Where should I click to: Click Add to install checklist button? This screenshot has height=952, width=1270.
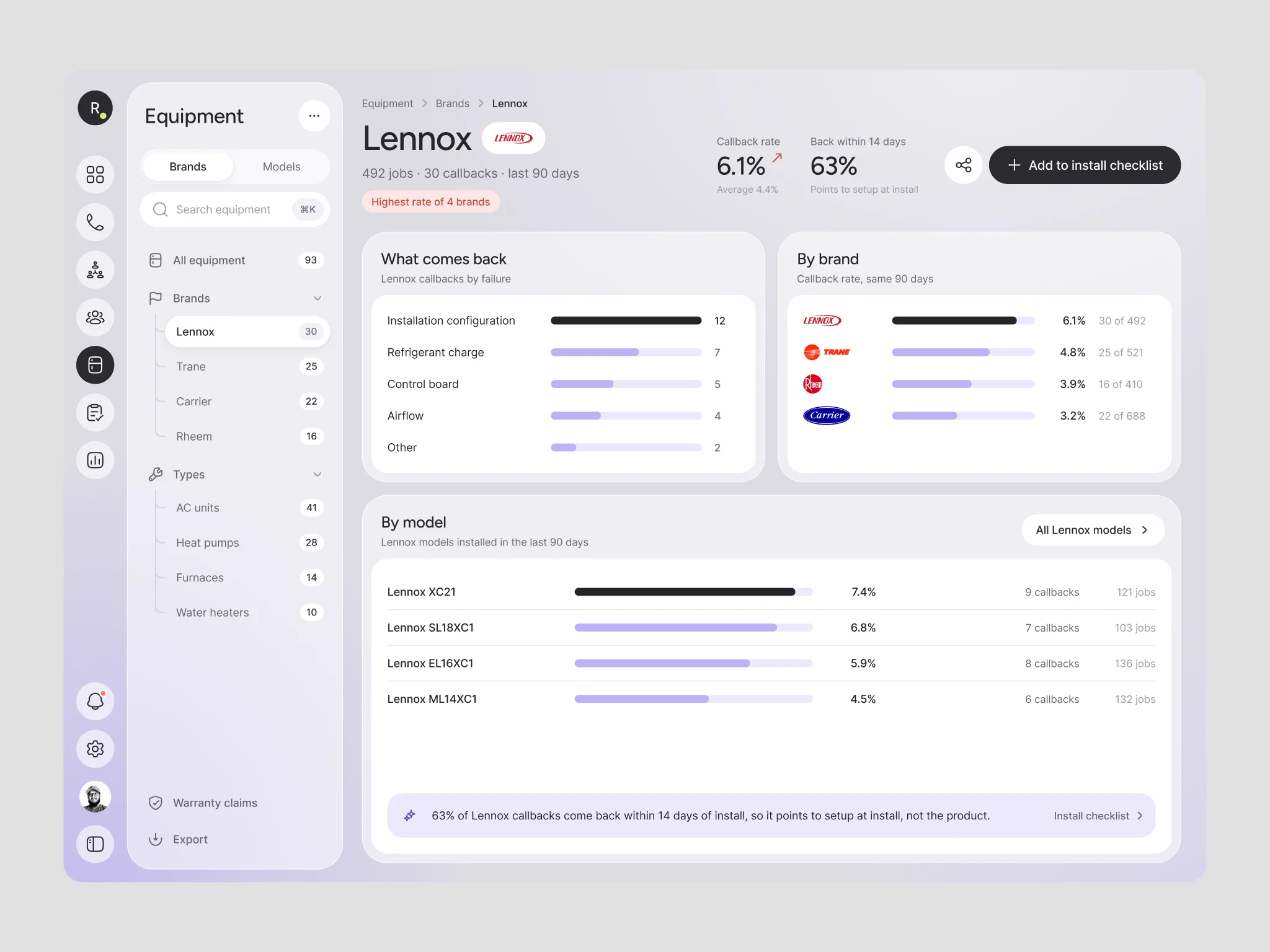pyautogui.click(x=1085, y=165)
